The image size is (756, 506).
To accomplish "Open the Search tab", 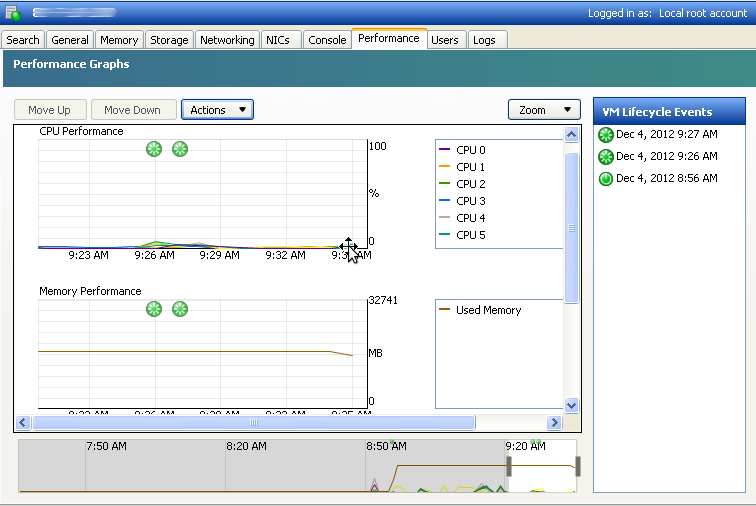I will pos(23,40).
